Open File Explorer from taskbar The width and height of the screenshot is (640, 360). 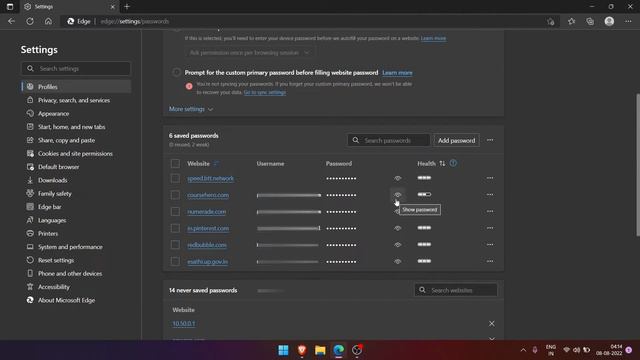pyautogui.click(x=320, y=350)
